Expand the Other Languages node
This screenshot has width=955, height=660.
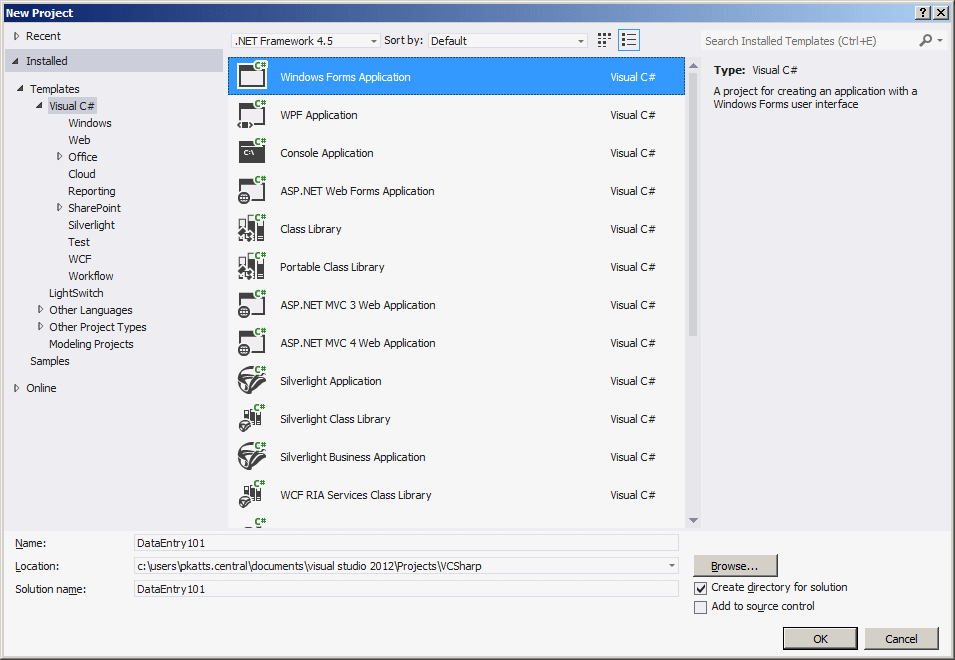(x=40, y=309)
